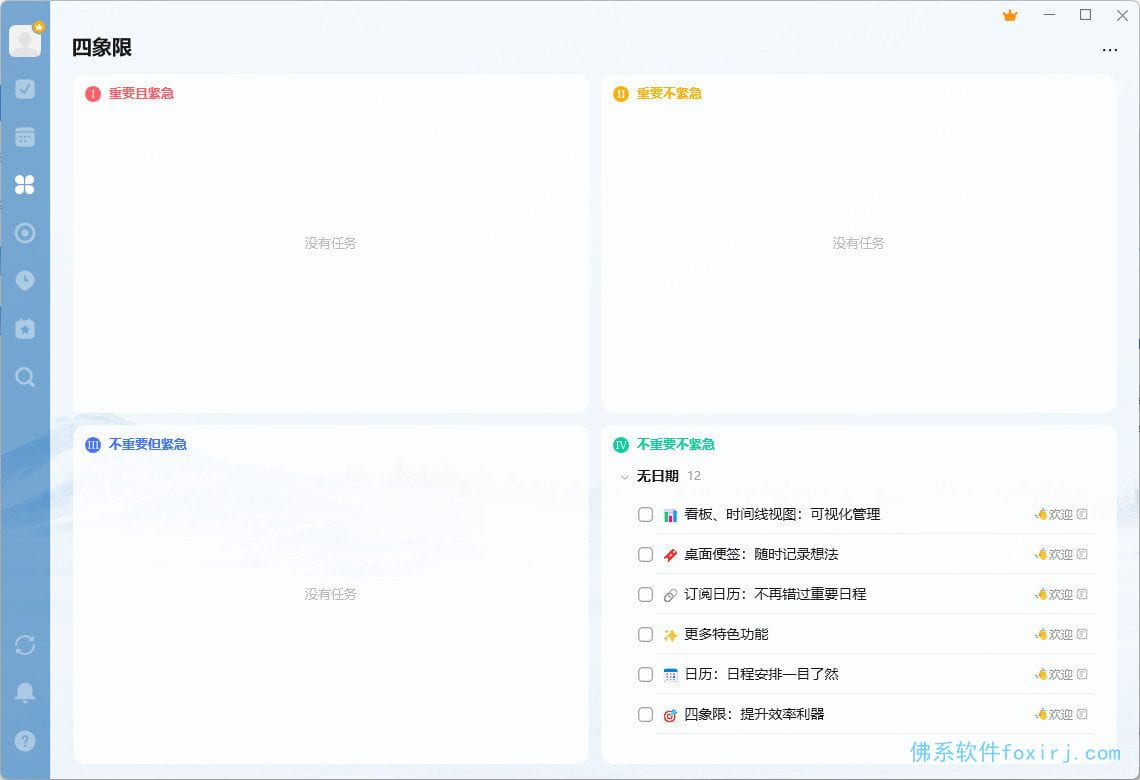The height and width of the screenshot is (780, 1140).
Task: Open task 桌面便签：随时记录想法
Action: point(760,555)
